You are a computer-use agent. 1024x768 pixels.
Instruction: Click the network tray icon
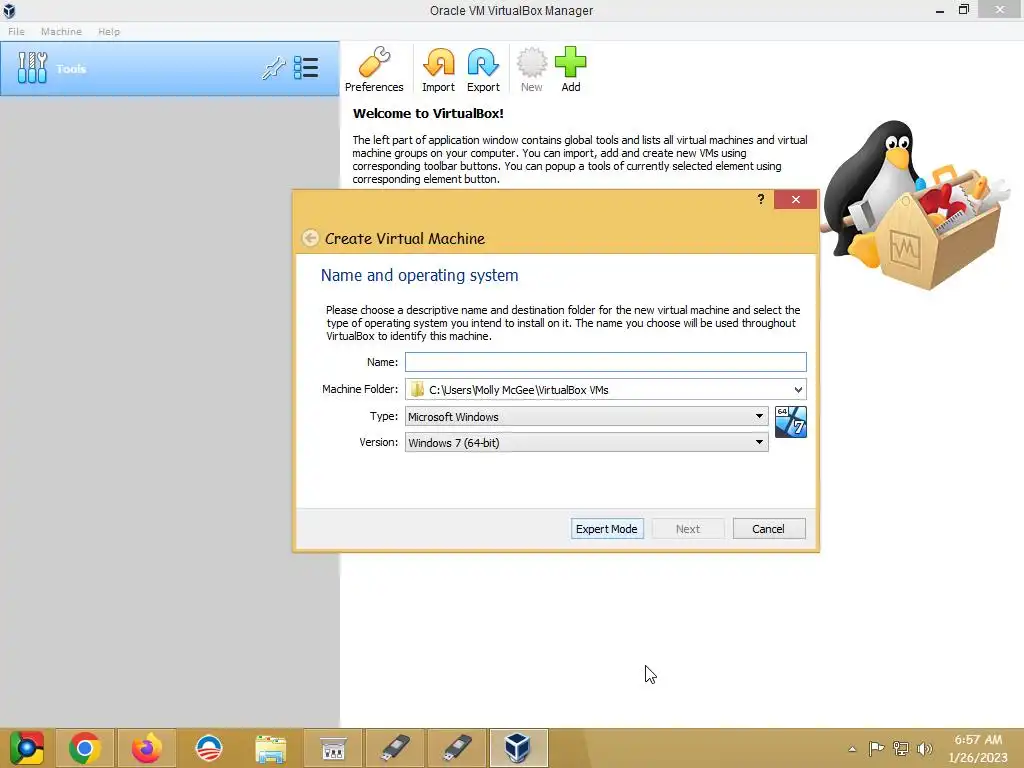[901, 748]
